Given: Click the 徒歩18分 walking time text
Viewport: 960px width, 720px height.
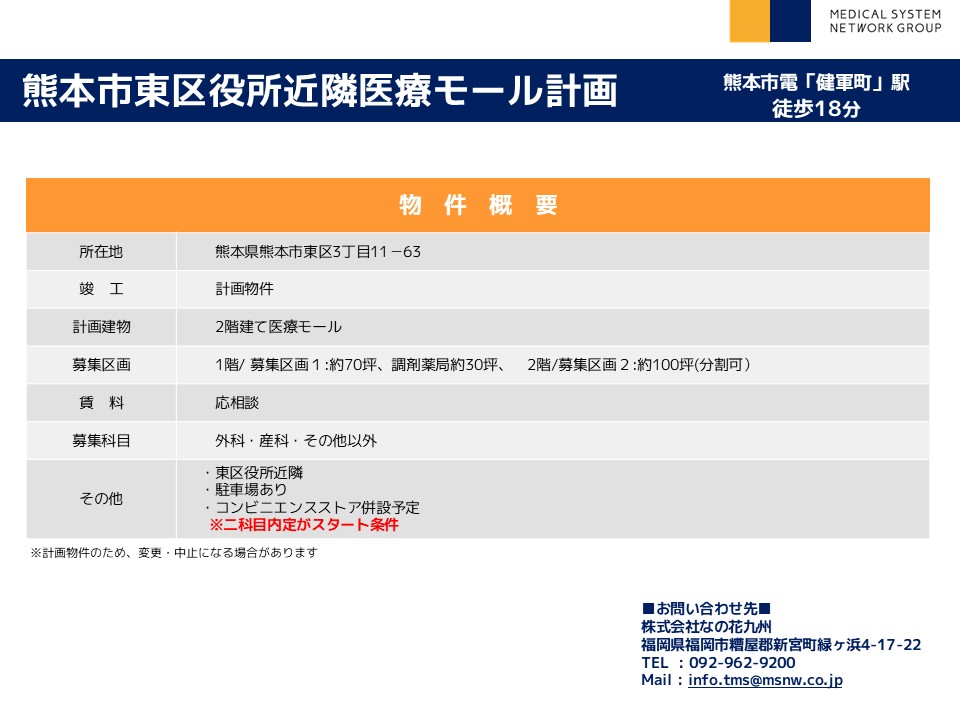Looking at the screenshot, I should (x=816, y=110).
